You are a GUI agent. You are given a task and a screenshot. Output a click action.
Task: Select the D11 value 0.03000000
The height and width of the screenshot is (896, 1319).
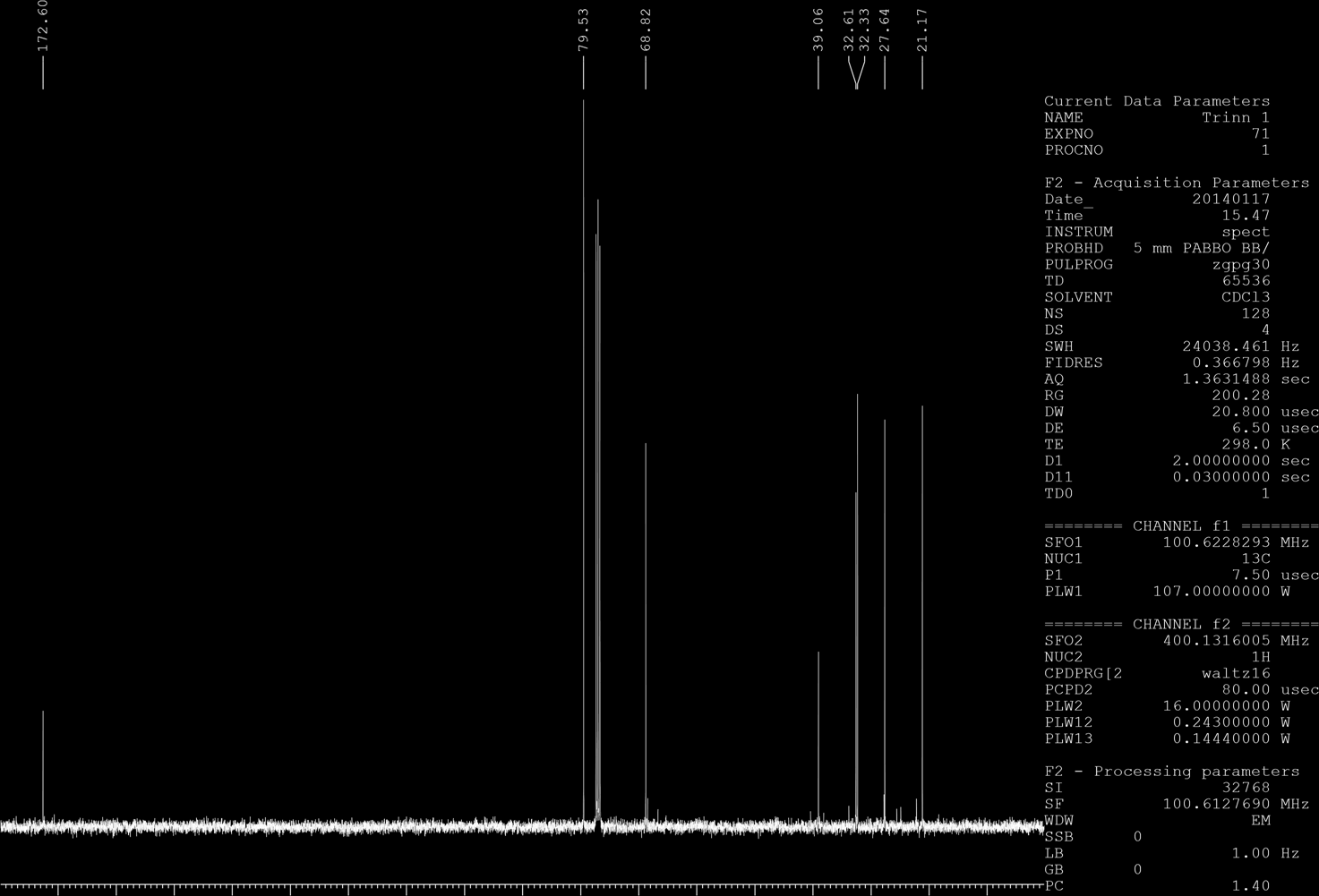click(1221, 477)
